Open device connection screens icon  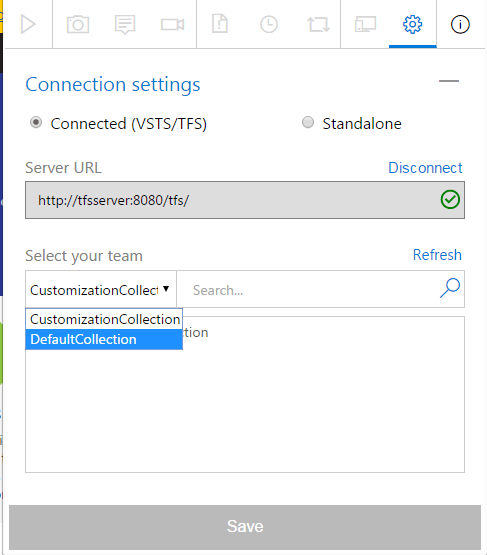click(x=365, y=24)
